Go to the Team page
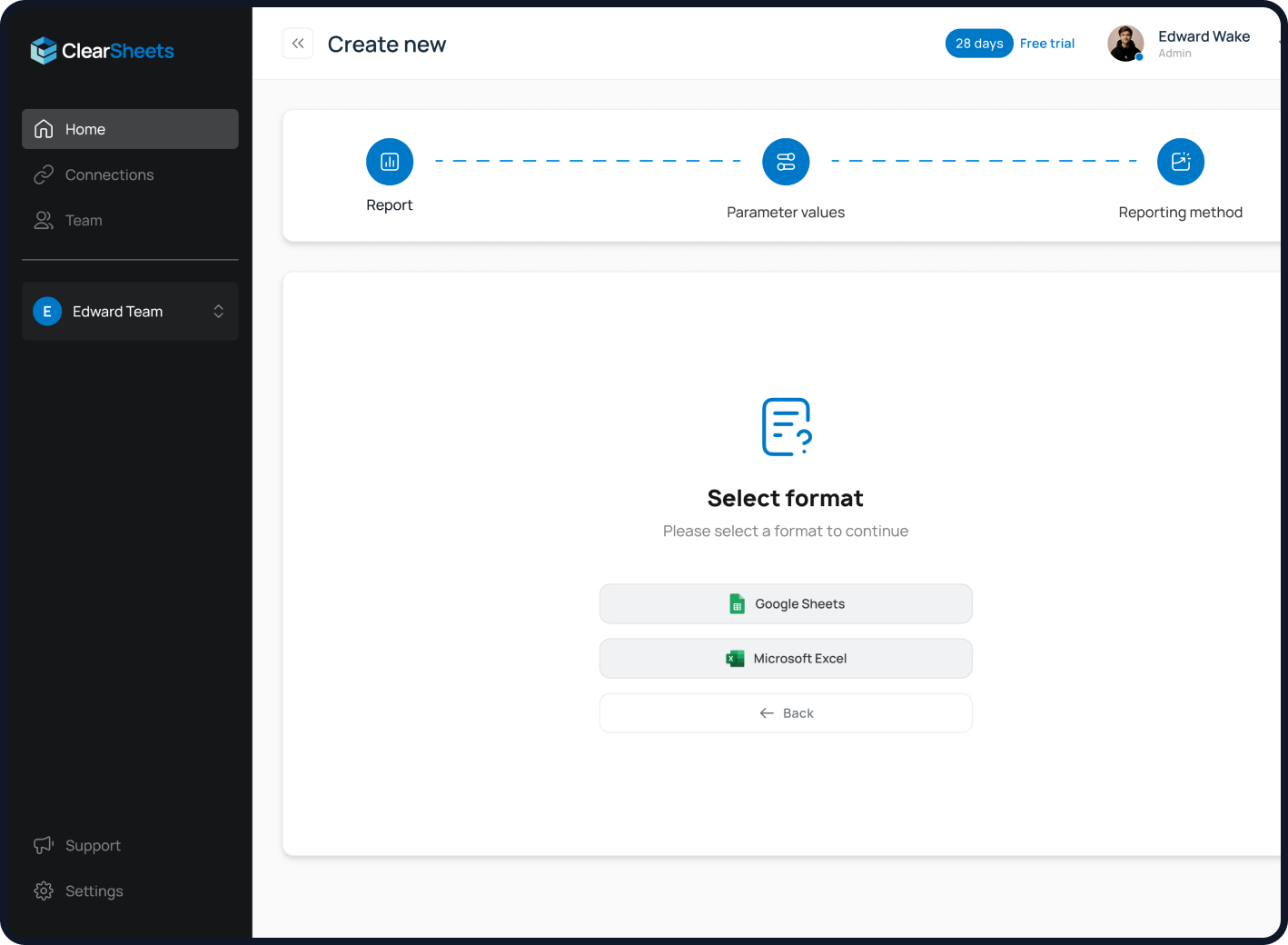The height and width of the screenshot is (945, 1288). [130, 220]
